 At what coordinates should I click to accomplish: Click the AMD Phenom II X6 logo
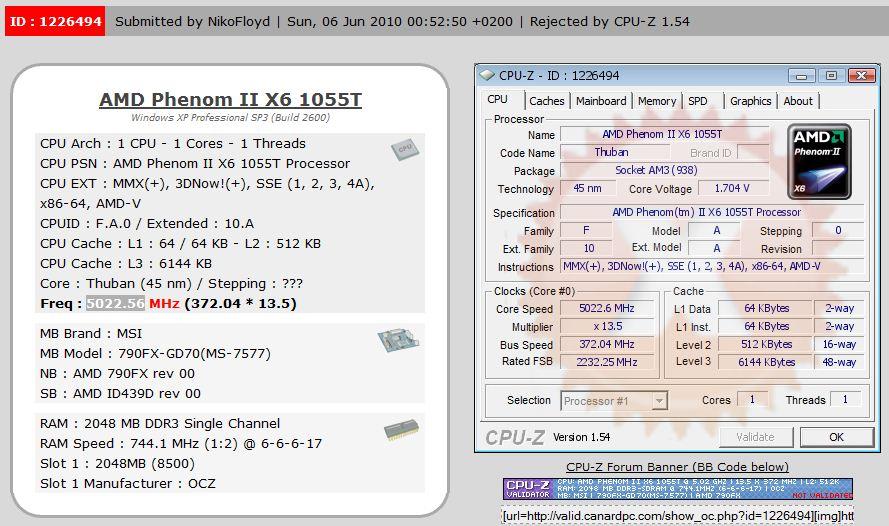pos(819,162)
